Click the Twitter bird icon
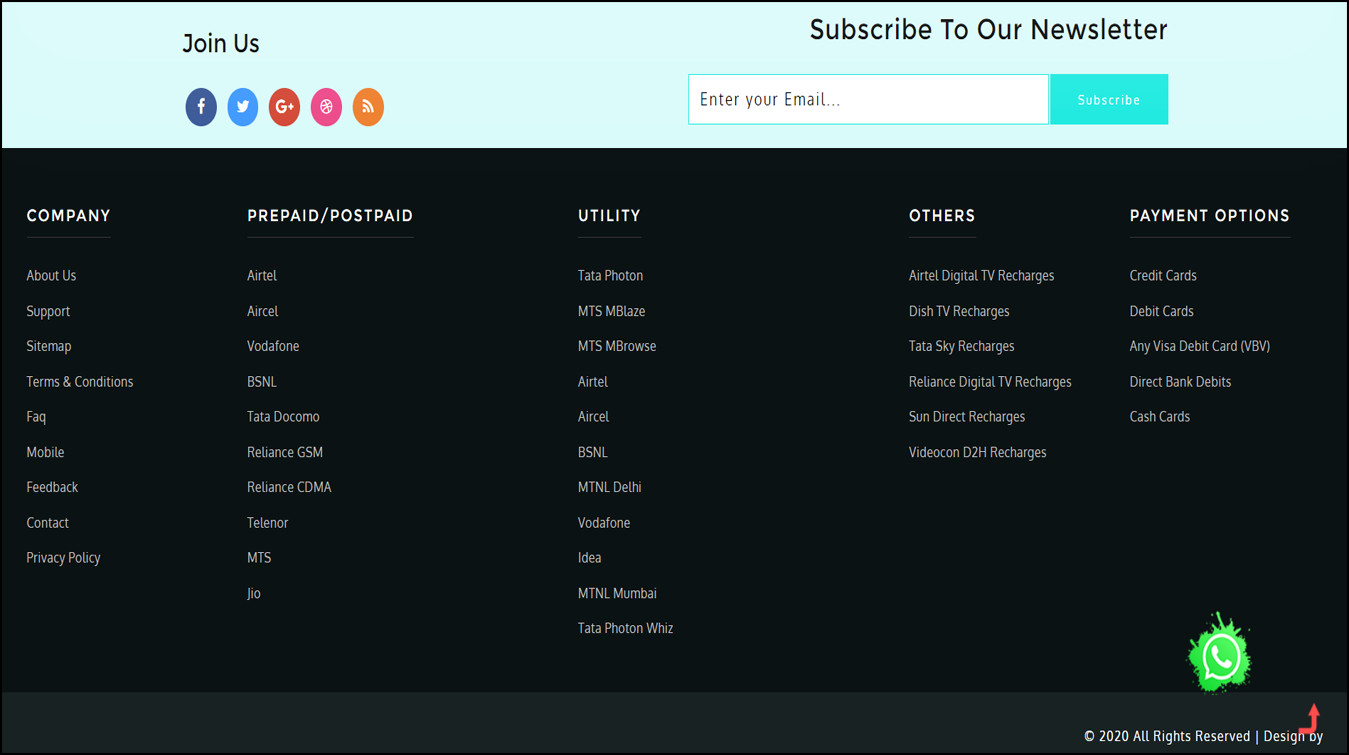1349x755 pixels. tap(243, 107)
